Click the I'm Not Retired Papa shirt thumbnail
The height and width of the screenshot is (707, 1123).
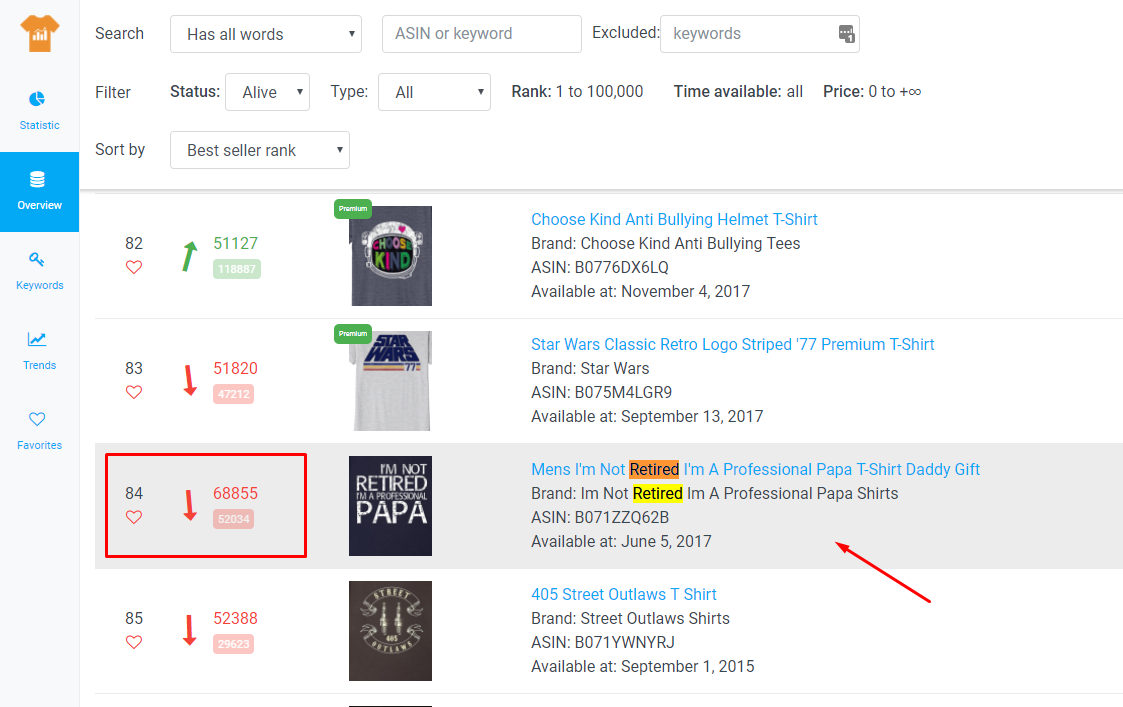pos(390,506)
